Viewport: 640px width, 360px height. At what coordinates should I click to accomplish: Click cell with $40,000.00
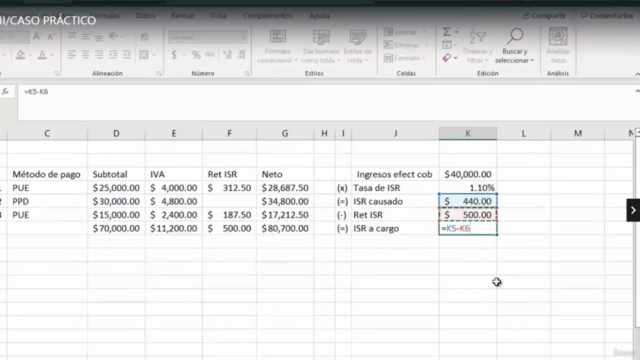[468, 174]
